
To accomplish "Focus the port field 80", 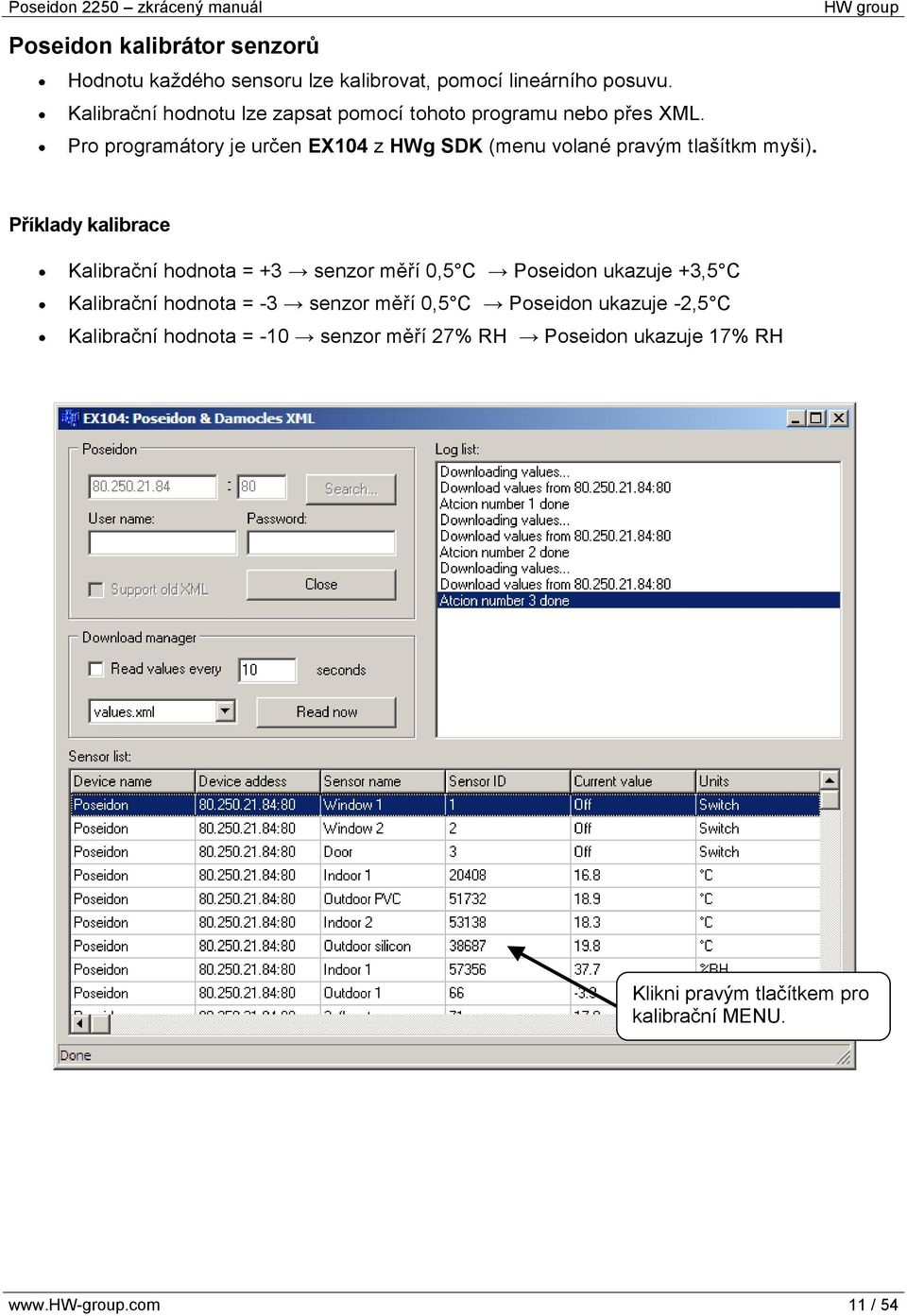I will coord(262,487).
